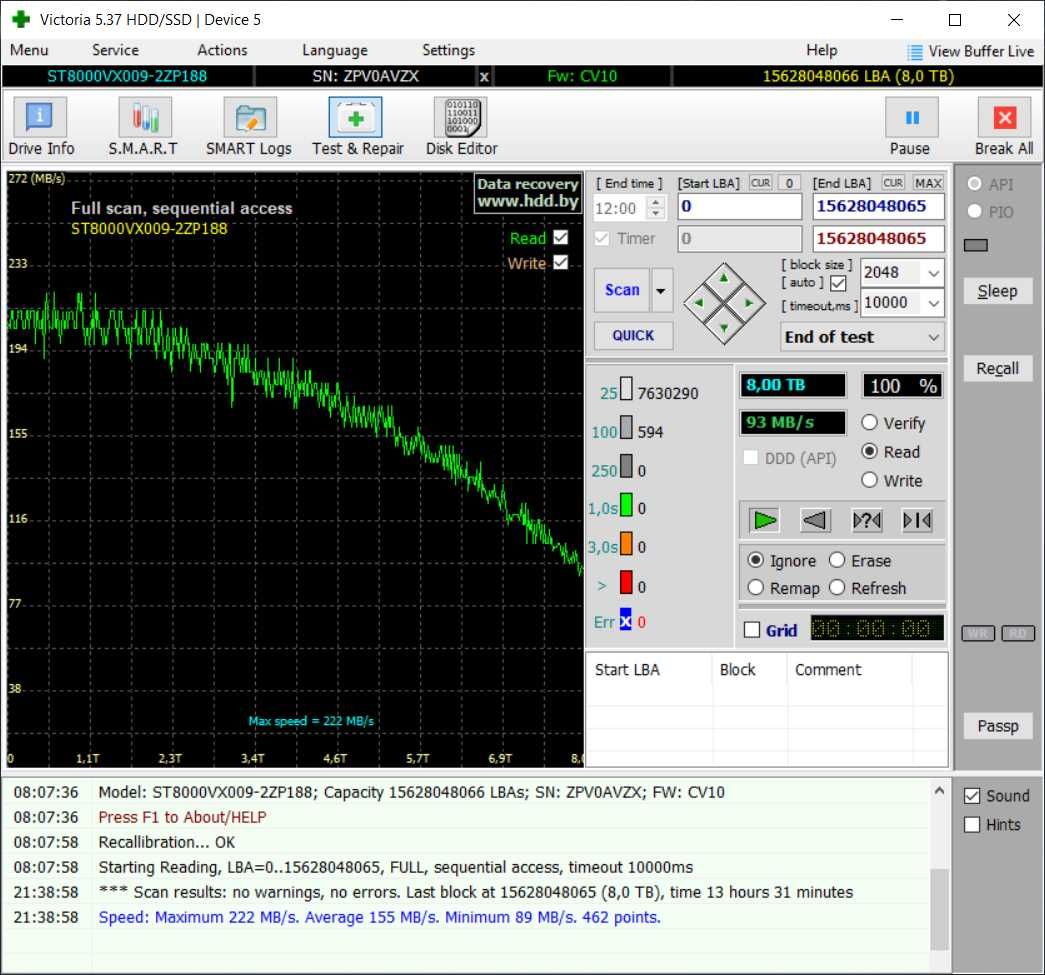Viewport: 1045px width, 975px height.
Task: Click the random seek test icon
Action: (x=866, y=520)
